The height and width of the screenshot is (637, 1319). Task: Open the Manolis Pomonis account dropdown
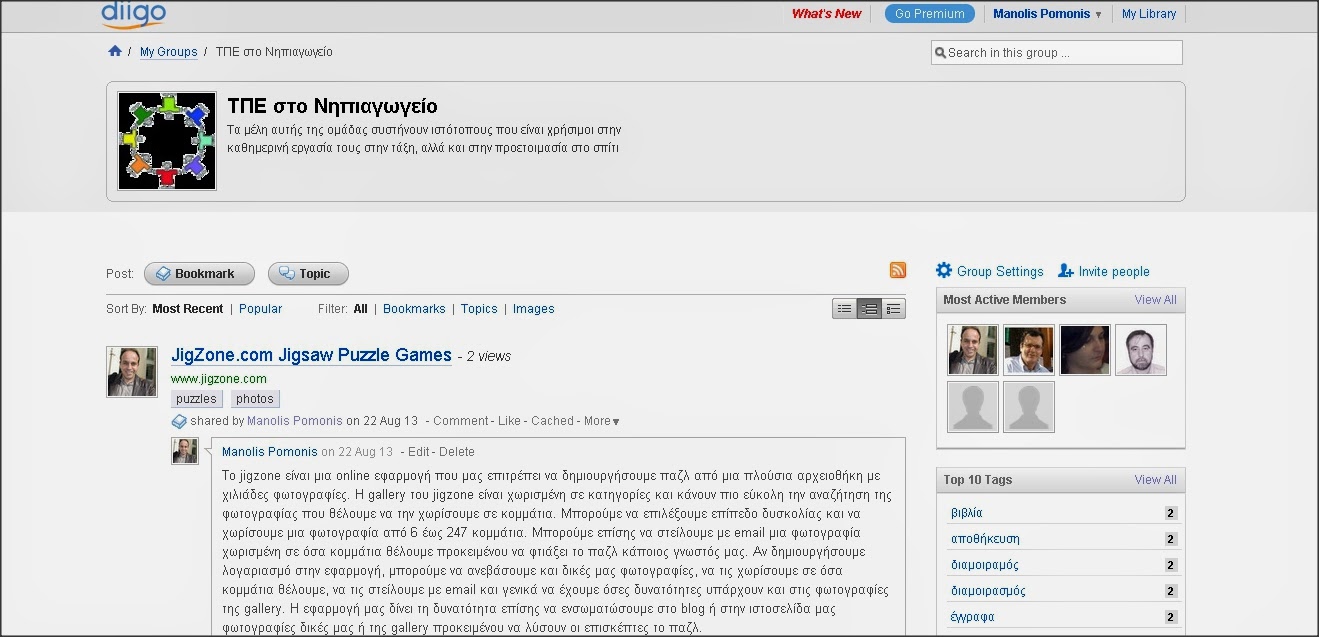coord(1047,14)
